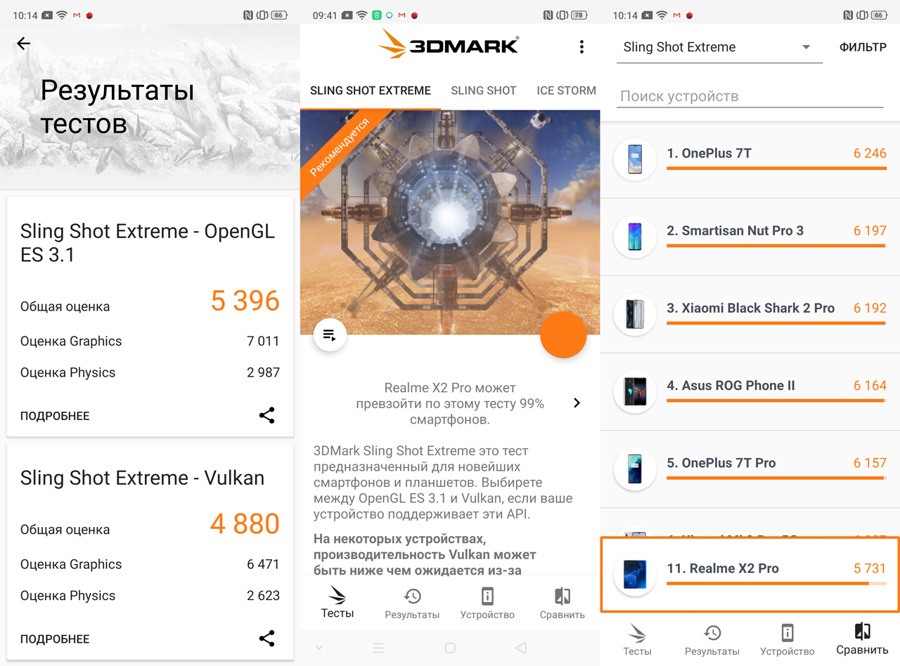
Task: Tap the back arrow on results screen
Action: [x=24, y=43]
